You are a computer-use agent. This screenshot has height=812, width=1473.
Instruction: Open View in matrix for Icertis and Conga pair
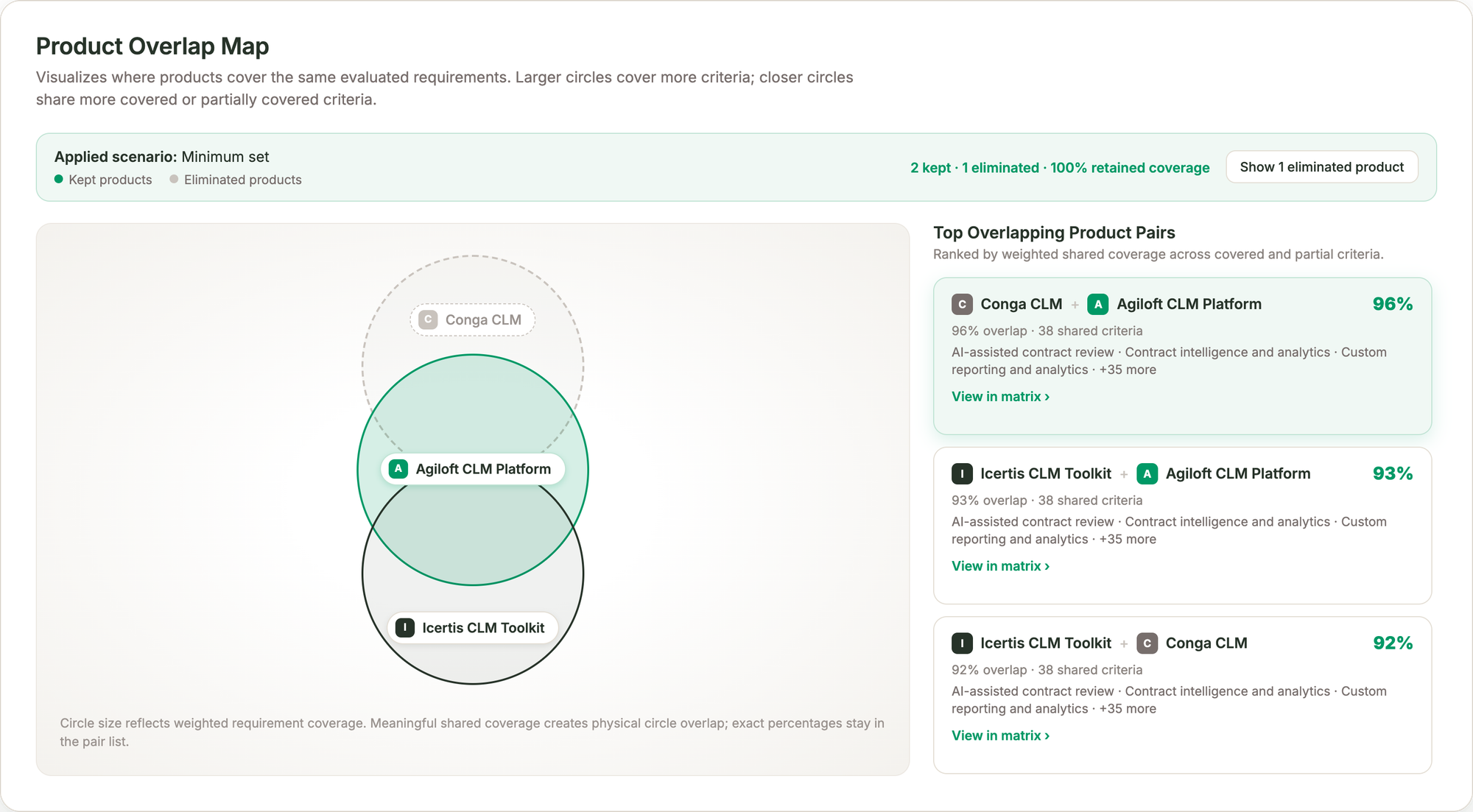tap(1000, 735)
